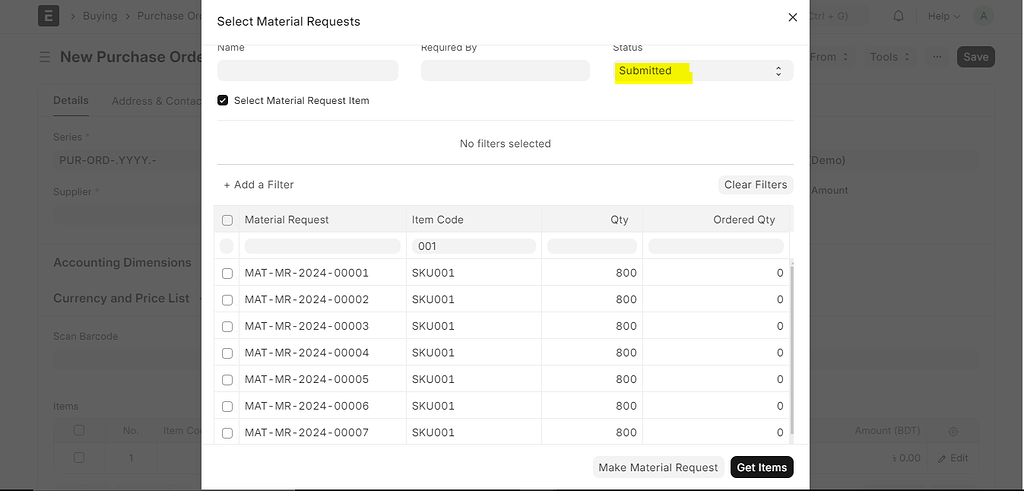1024x491 pixels.
Task: Click the Get Items button
Action: [x=761, y=467]
